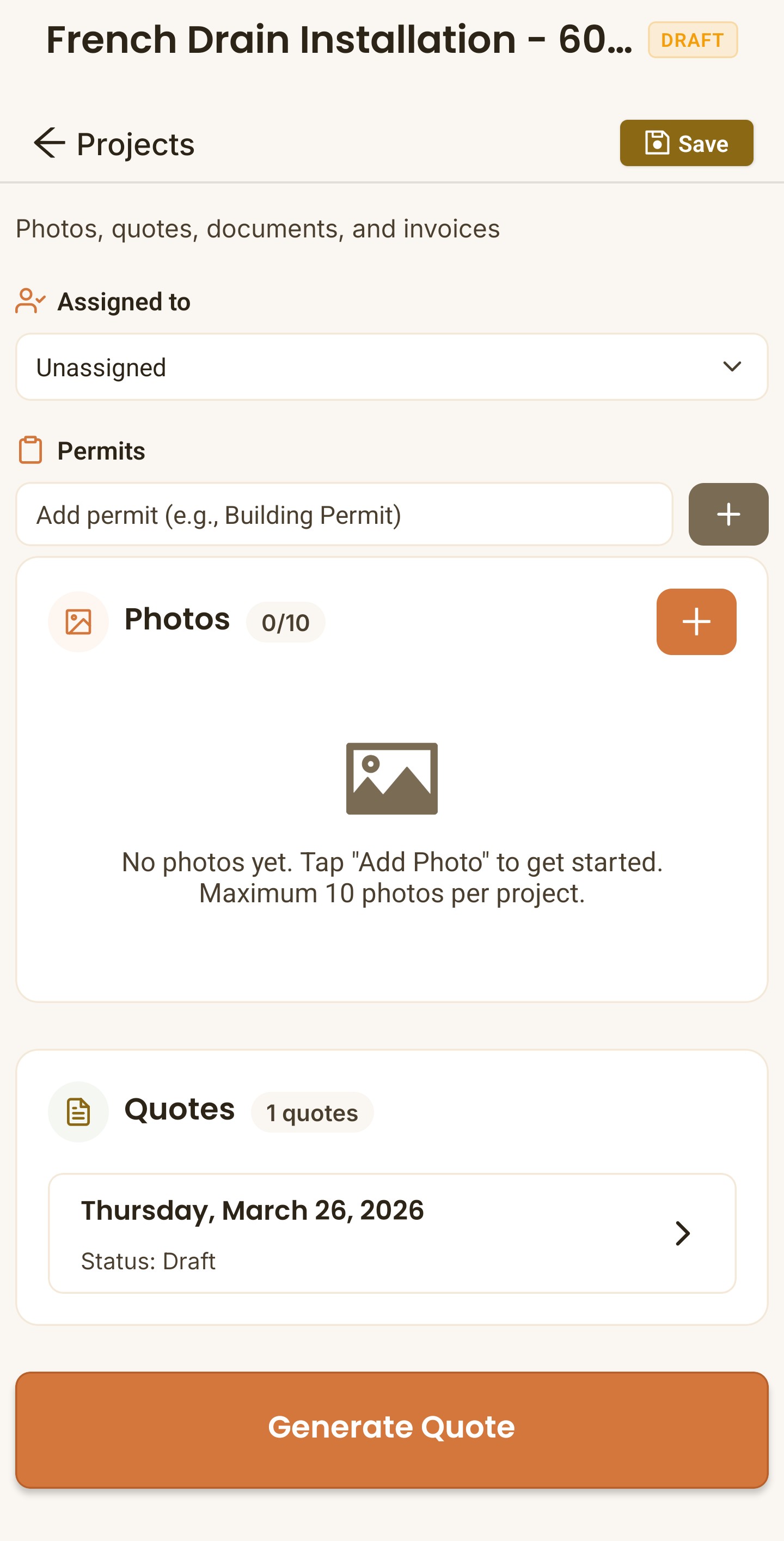Open the March 26 quote via its chevron
784x1541 pixels.
click(683, 1232)
